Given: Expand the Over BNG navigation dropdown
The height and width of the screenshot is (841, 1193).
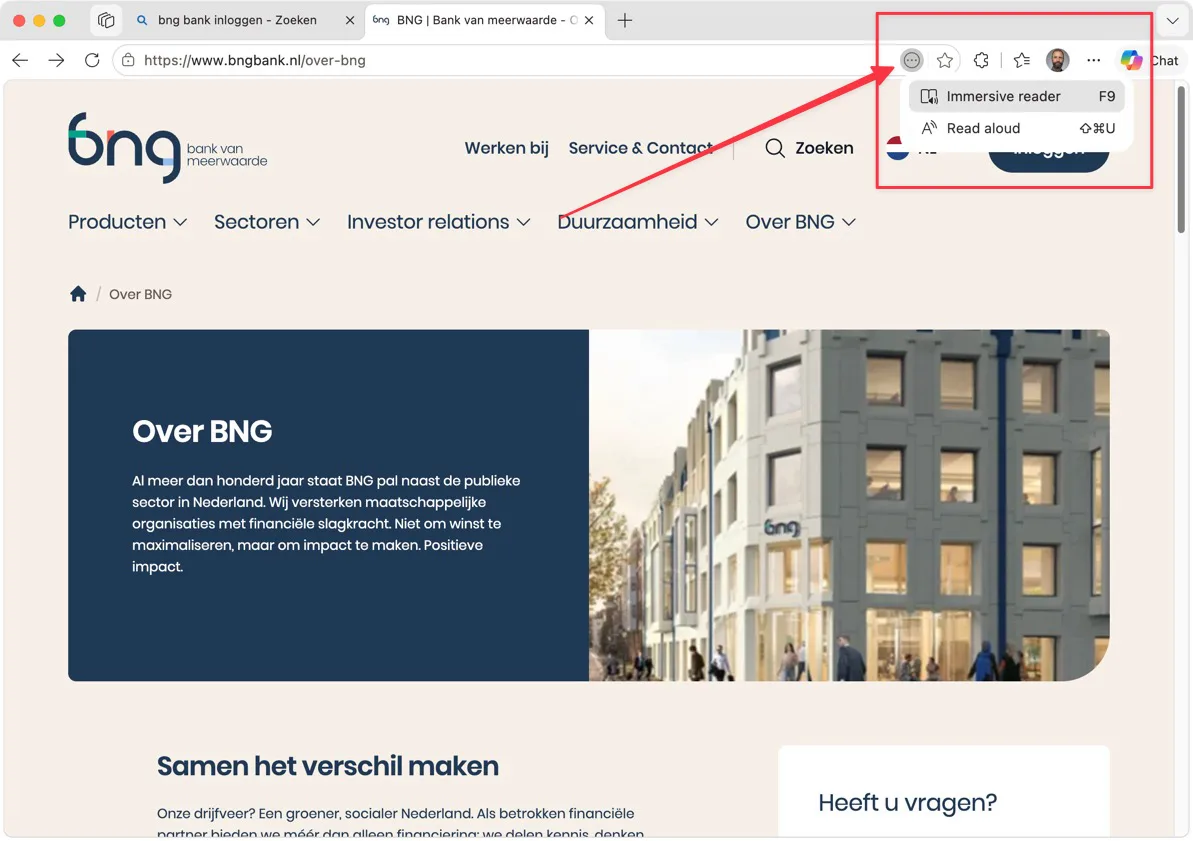Looking at the screenshot, I should click(x=801, y=222).
